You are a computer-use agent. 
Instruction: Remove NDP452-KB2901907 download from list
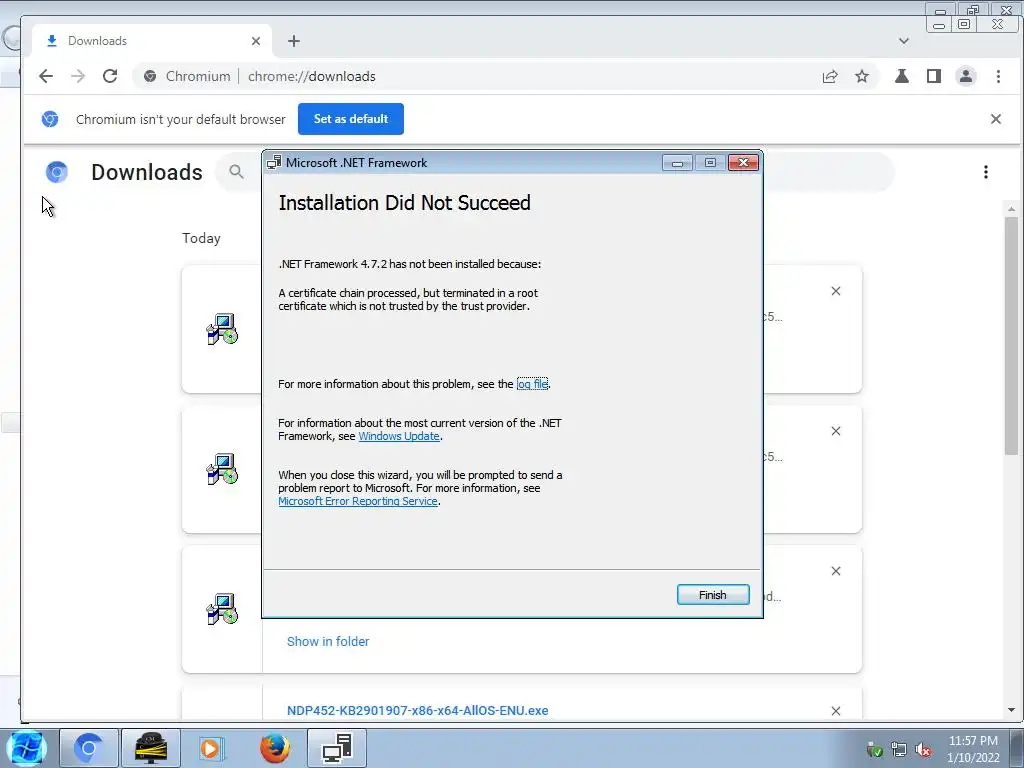836,711
